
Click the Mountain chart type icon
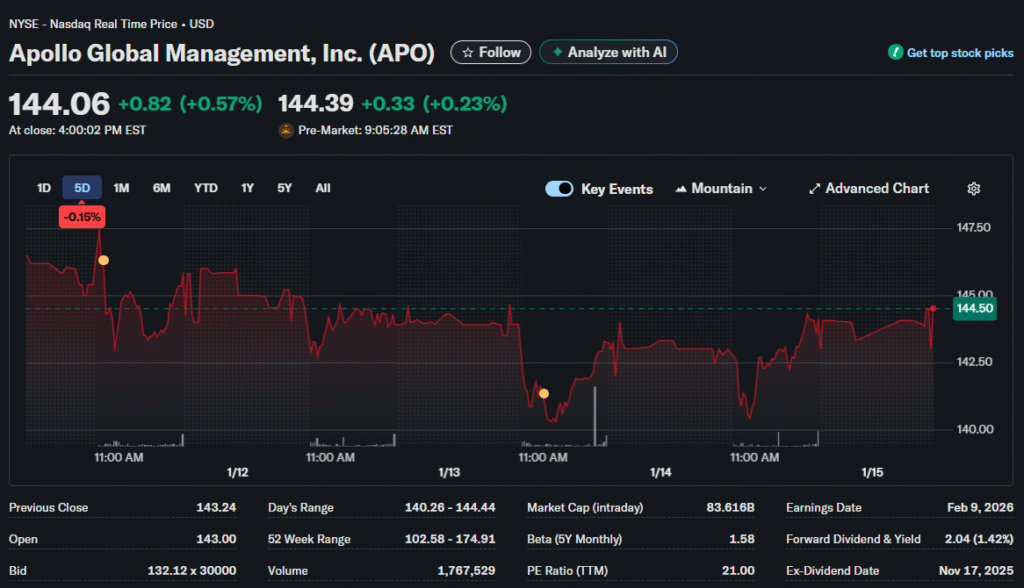click(681, 189)
